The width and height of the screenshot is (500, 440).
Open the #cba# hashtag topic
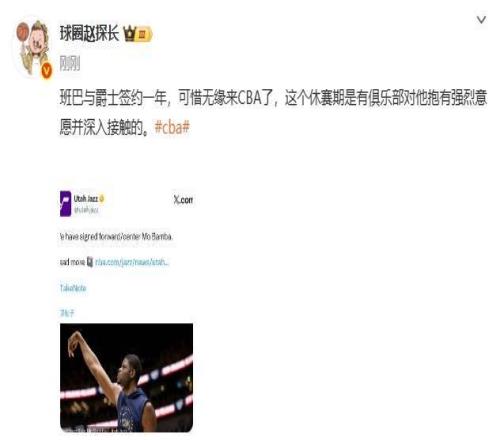[172, 127]
